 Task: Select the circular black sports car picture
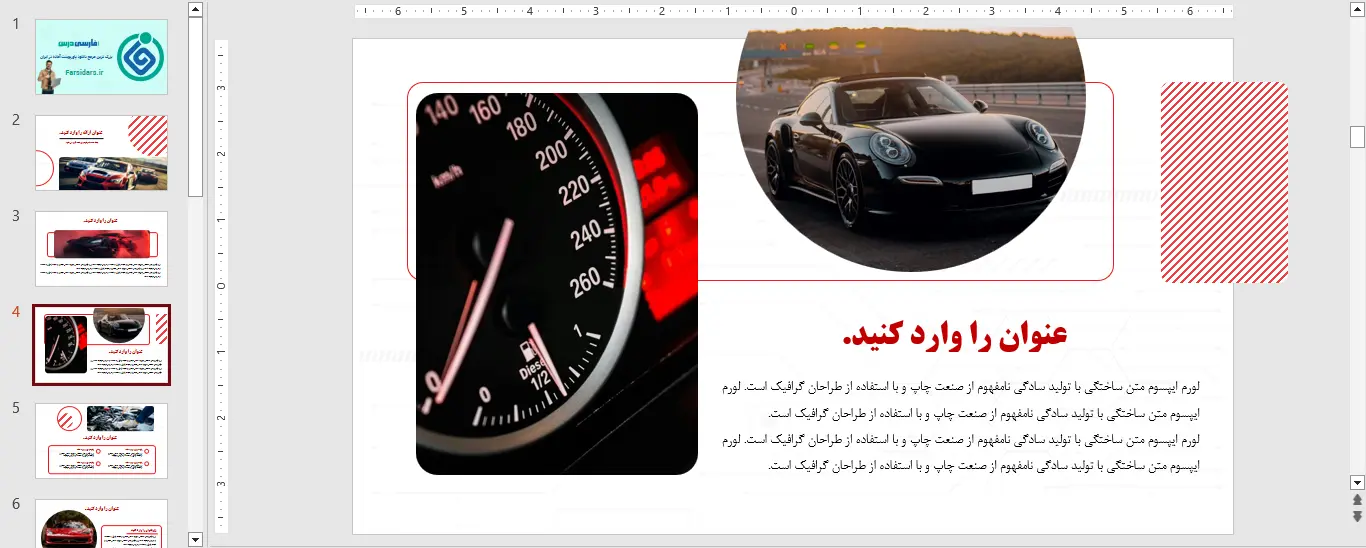pyautogui.click(x=910, y=150)
